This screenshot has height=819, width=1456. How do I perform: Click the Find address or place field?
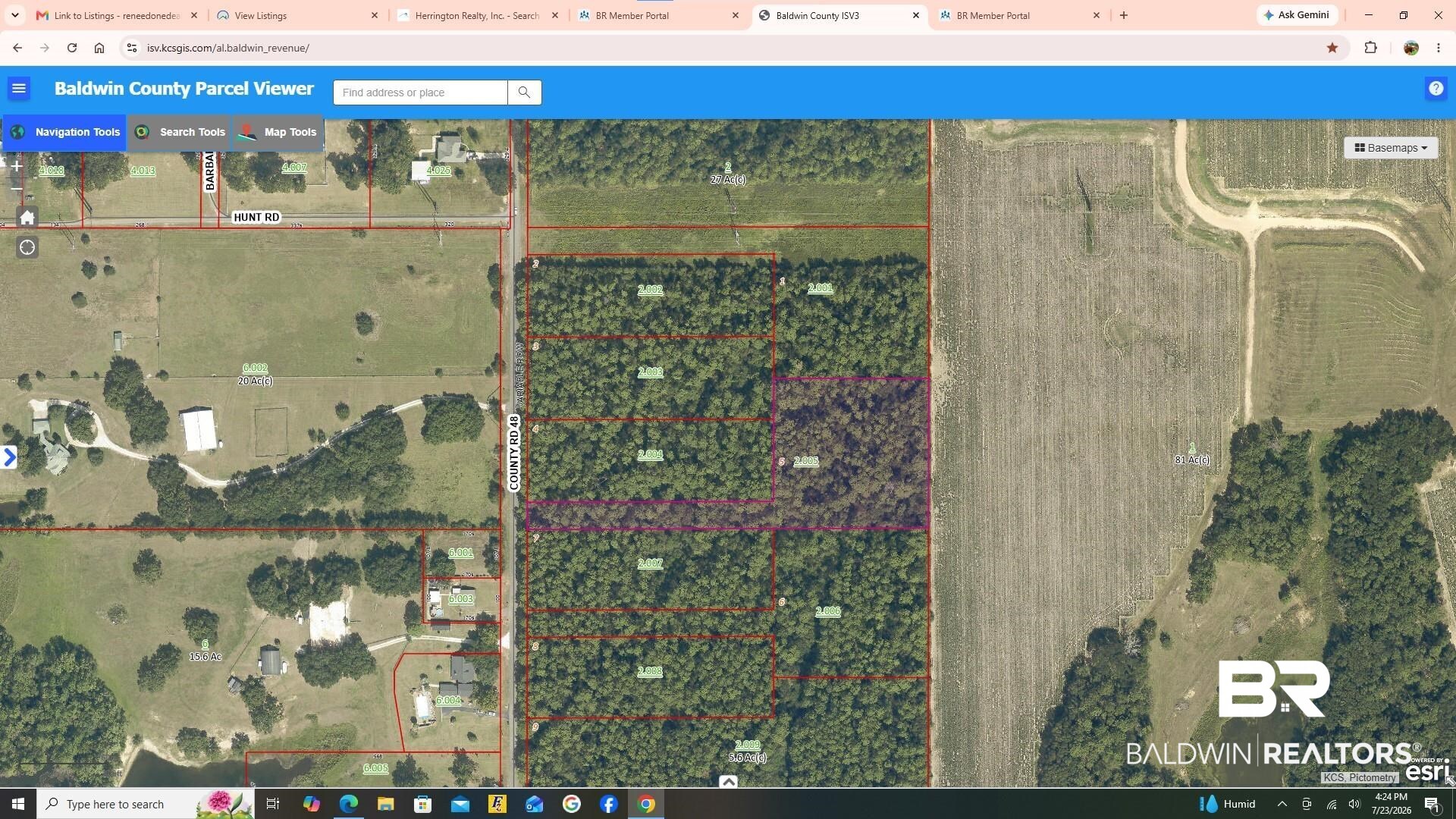click(420, 93)
